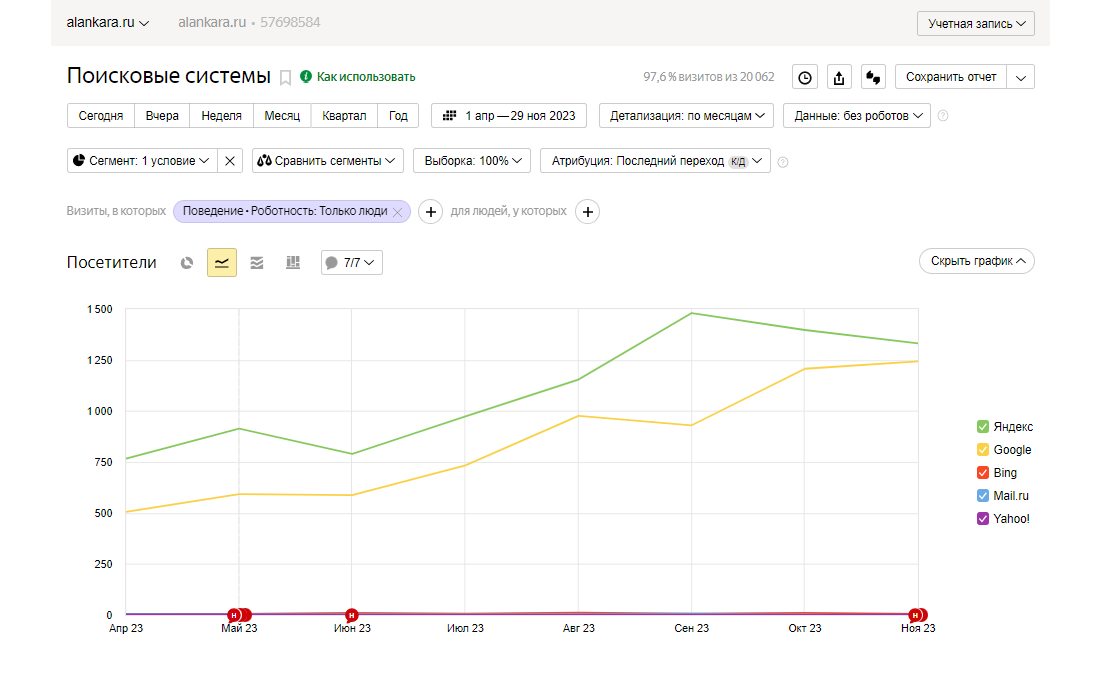Open the thumbs feedback icon
The image size is (1100, 680).
[873, 77]
